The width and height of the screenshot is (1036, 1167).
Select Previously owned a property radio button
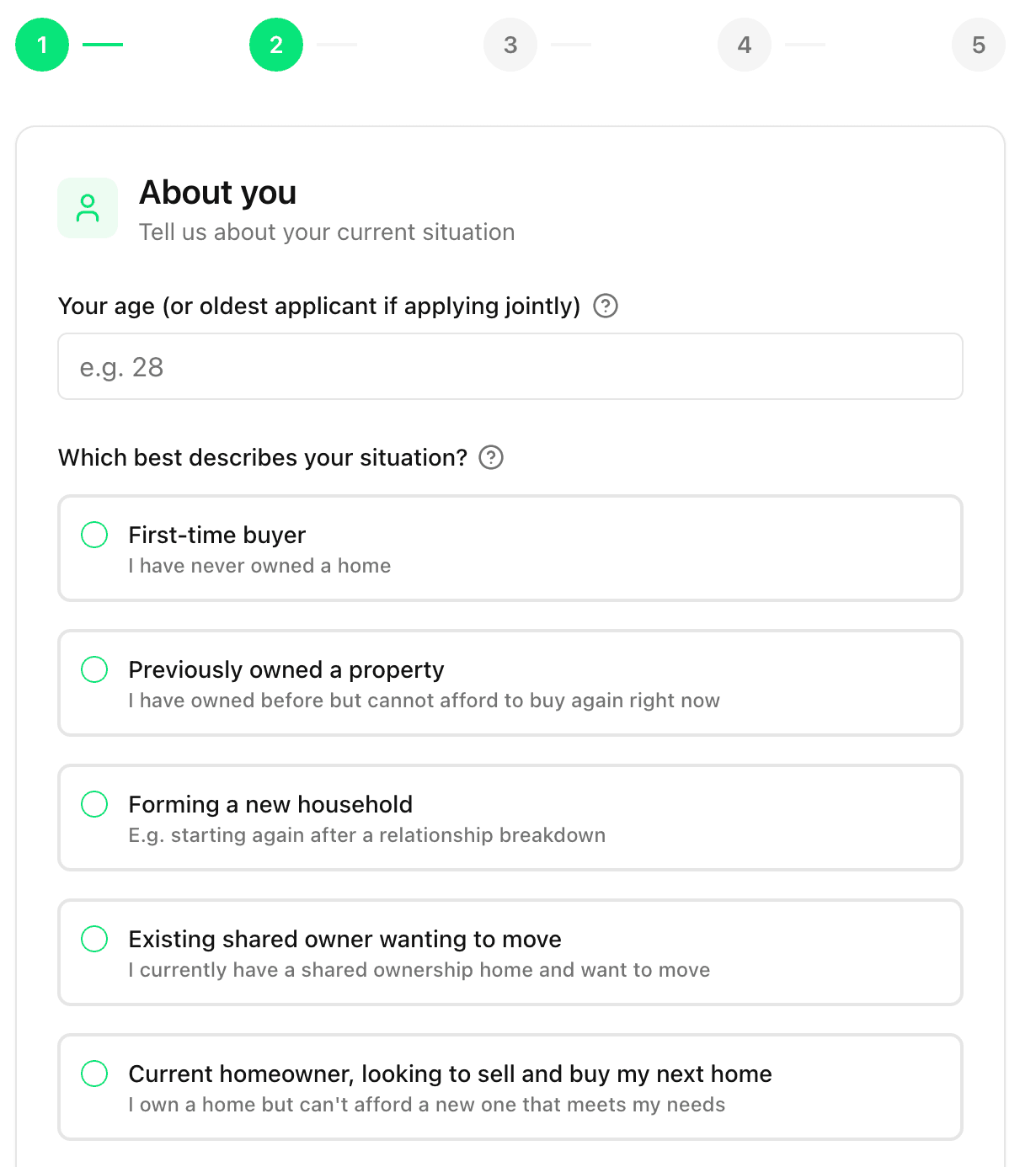coord(94,669)
